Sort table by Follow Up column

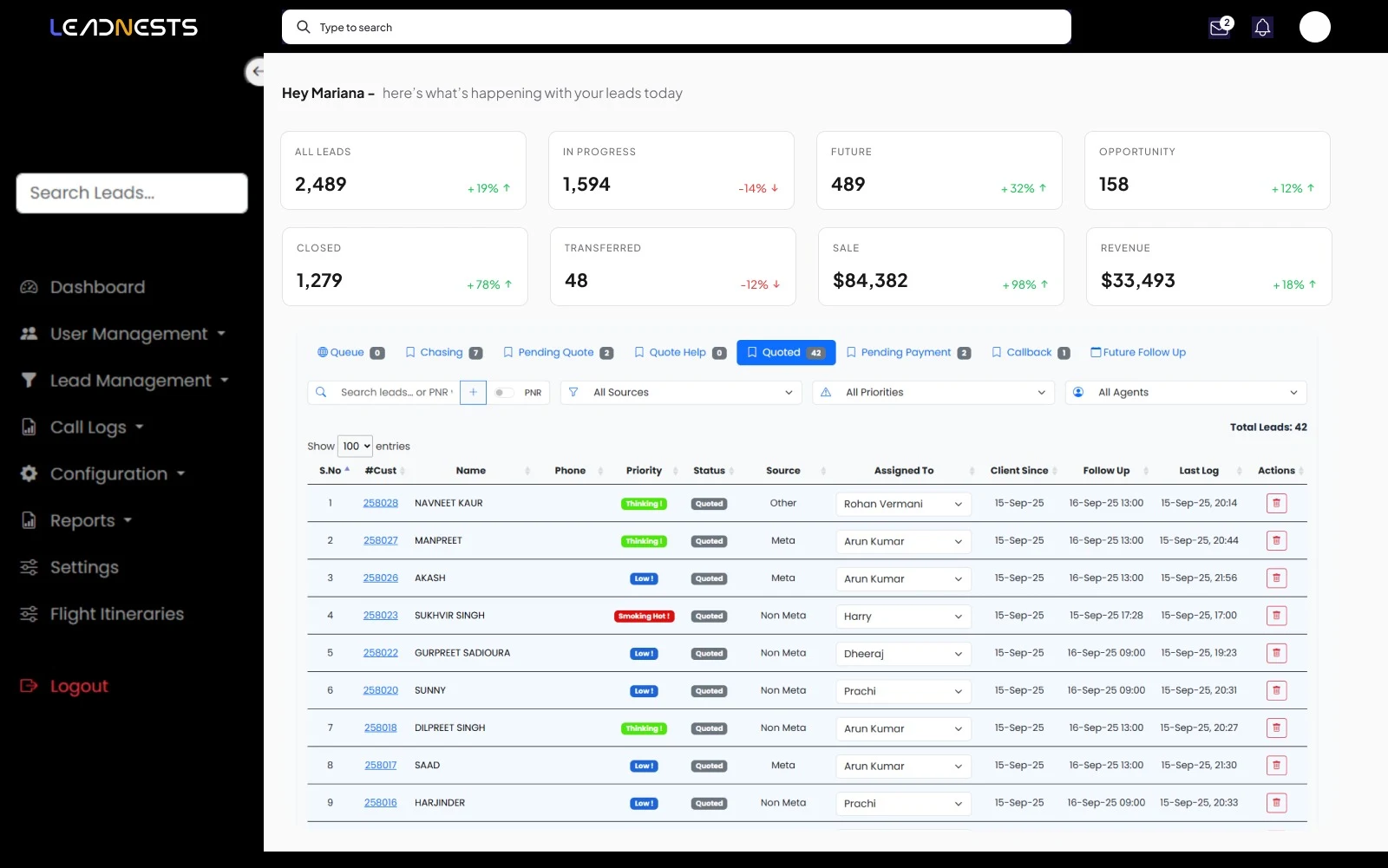(1106, 471)
